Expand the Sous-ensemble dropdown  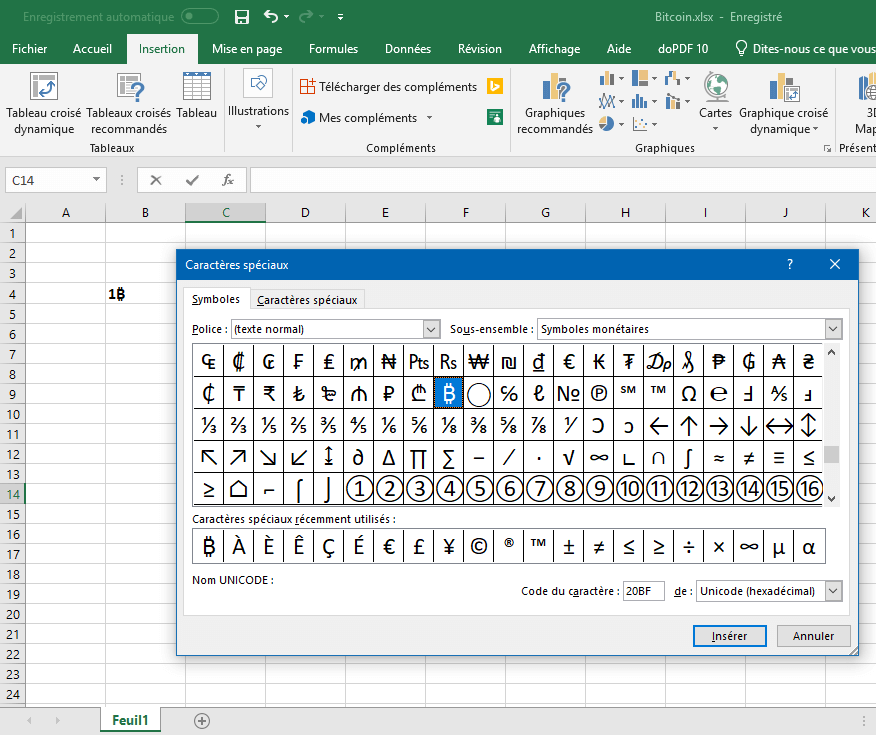833,329
